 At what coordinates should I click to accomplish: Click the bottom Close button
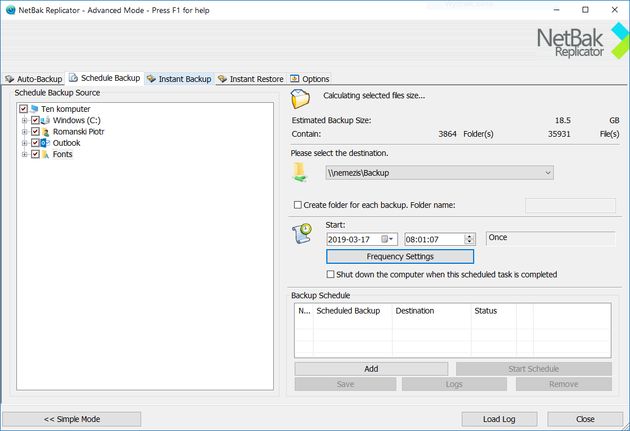585,419
